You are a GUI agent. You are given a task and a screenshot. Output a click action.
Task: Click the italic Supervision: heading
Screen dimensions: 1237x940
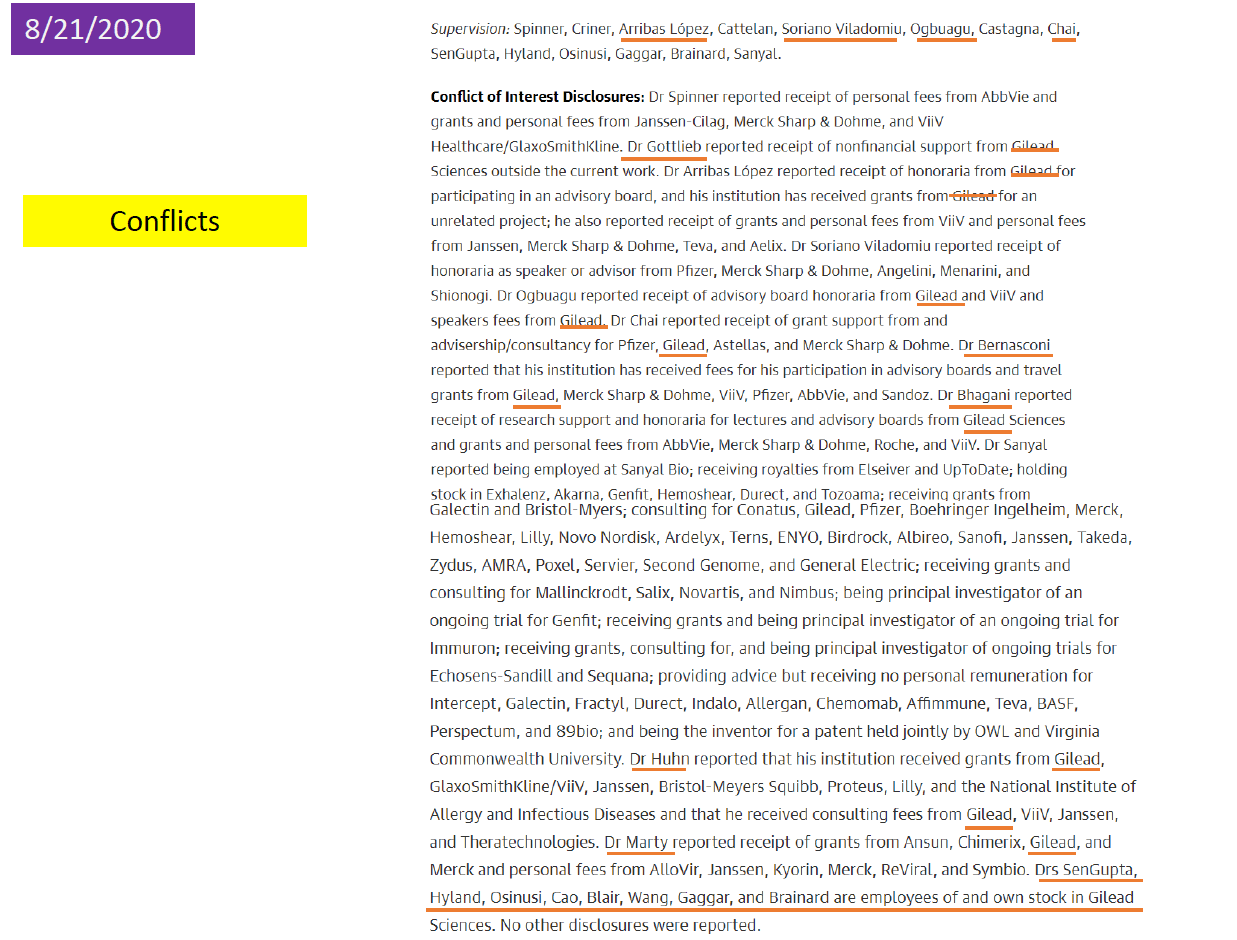470,29
